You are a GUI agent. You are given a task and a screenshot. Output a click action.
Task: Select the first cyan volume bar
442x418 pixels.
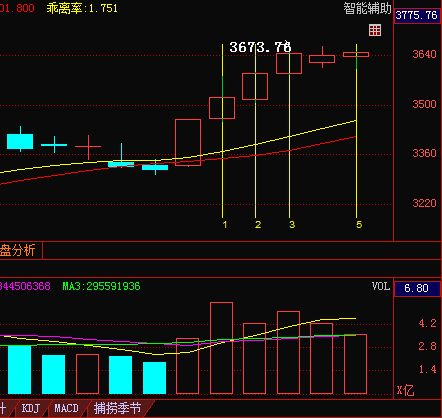pyautogui.click(x=19, y=370)
